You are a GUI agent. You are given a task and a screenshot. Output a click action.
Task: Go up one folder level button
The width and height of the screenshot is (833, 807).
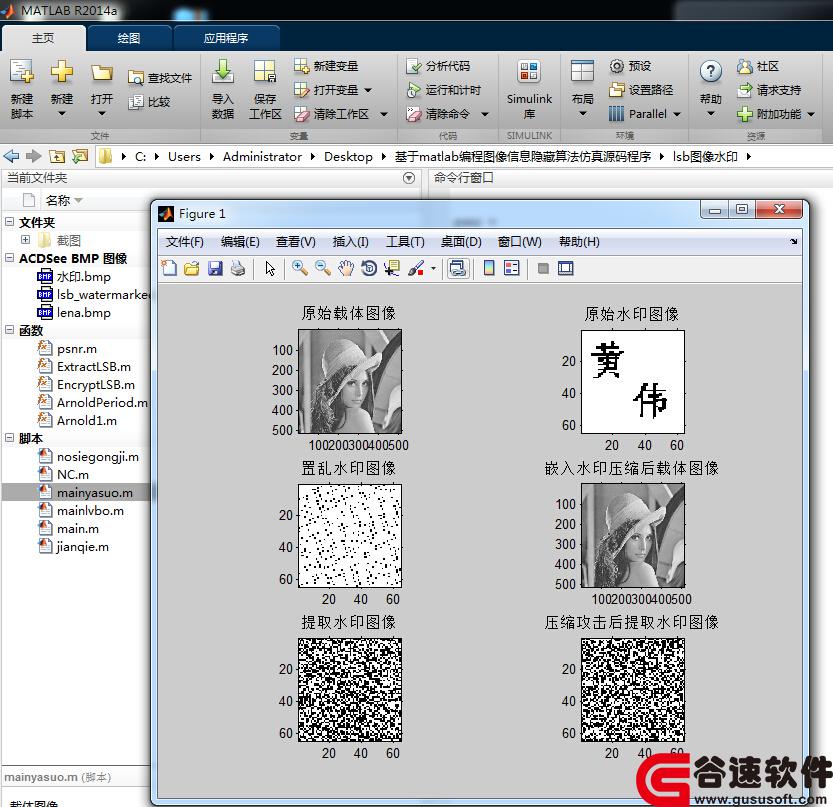point(57,156)
